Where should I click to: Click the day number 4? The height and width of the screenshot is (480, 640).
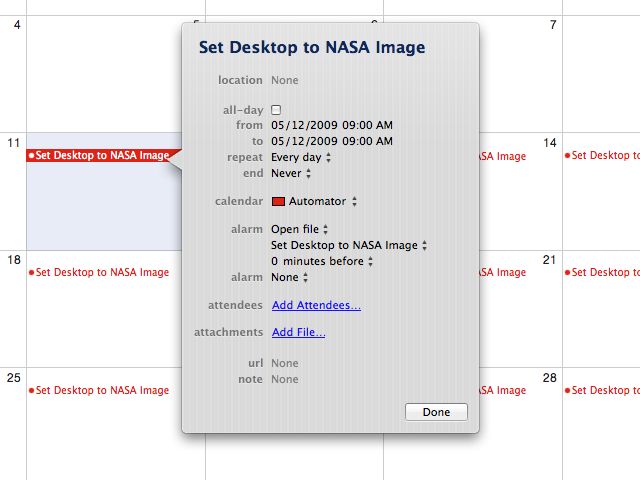tap(17, 25)
